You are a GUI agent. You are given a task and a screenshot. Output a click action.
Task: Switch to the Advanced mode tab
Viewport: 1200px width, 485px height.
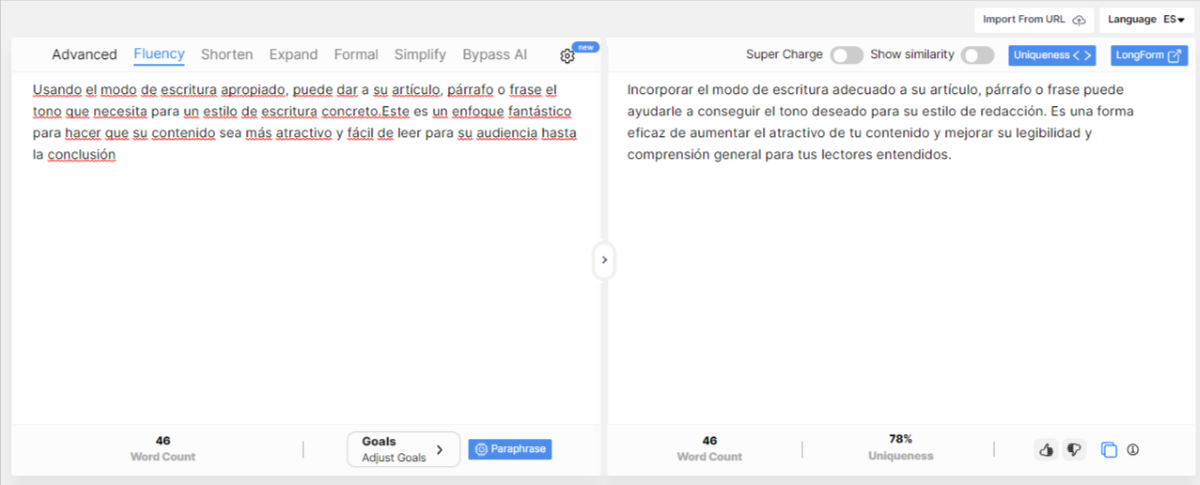coord(84,55)
